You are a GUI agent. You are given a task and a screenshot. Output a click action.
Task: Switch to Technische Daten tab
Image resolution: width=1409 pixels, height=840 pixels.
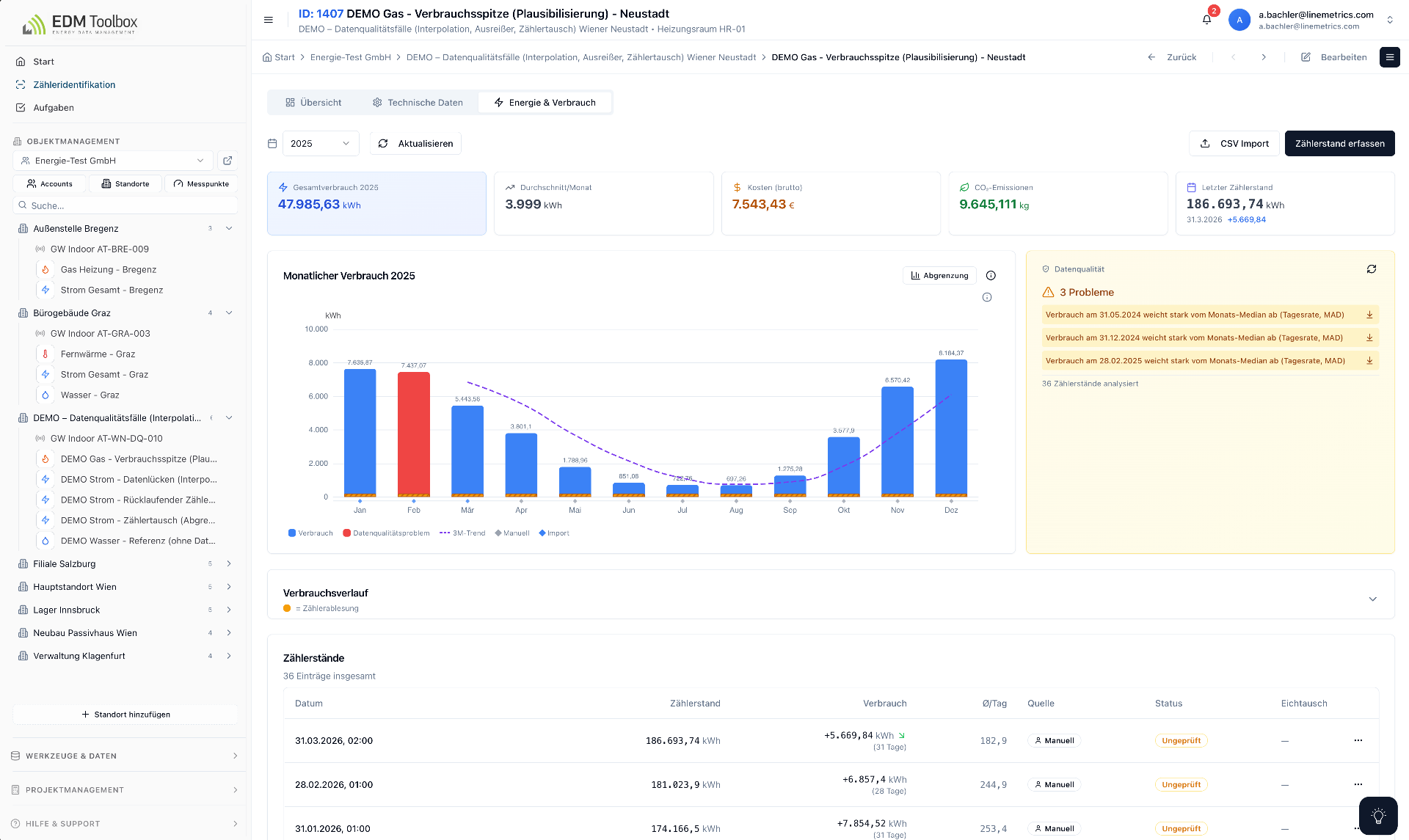pyautogui.click(x=418, y=103)
